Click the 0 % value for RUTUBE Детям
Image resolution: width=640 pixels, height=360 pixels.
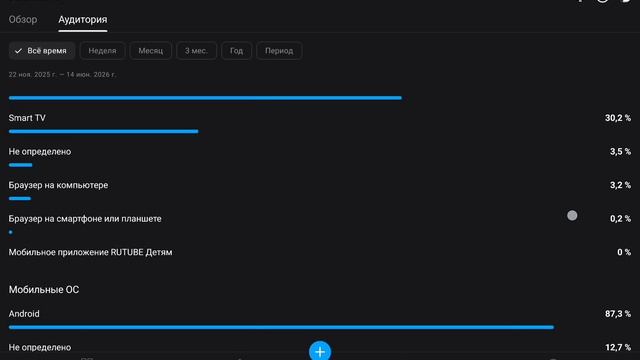624,252
